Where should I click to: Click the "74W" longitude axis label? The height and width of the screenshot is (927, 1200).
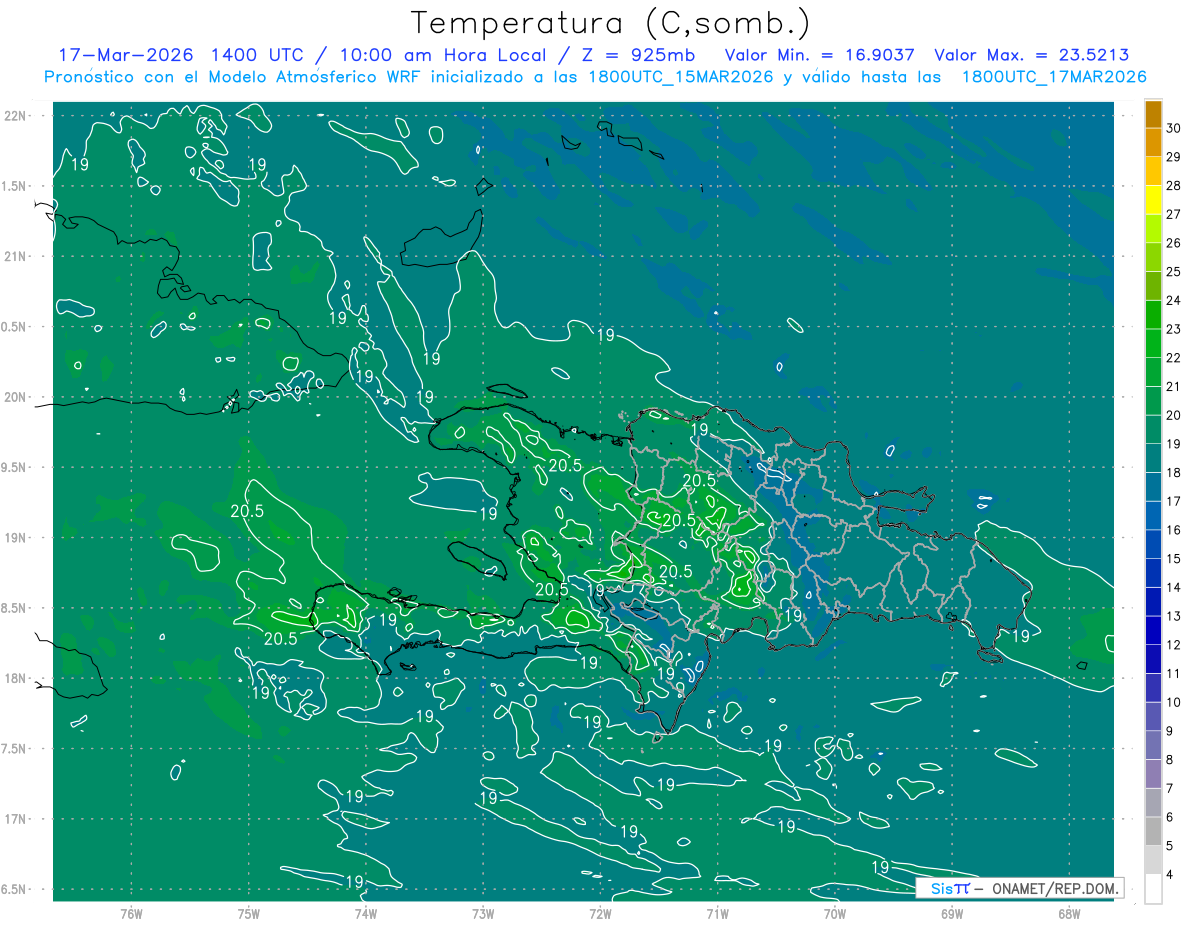[365, 913]
